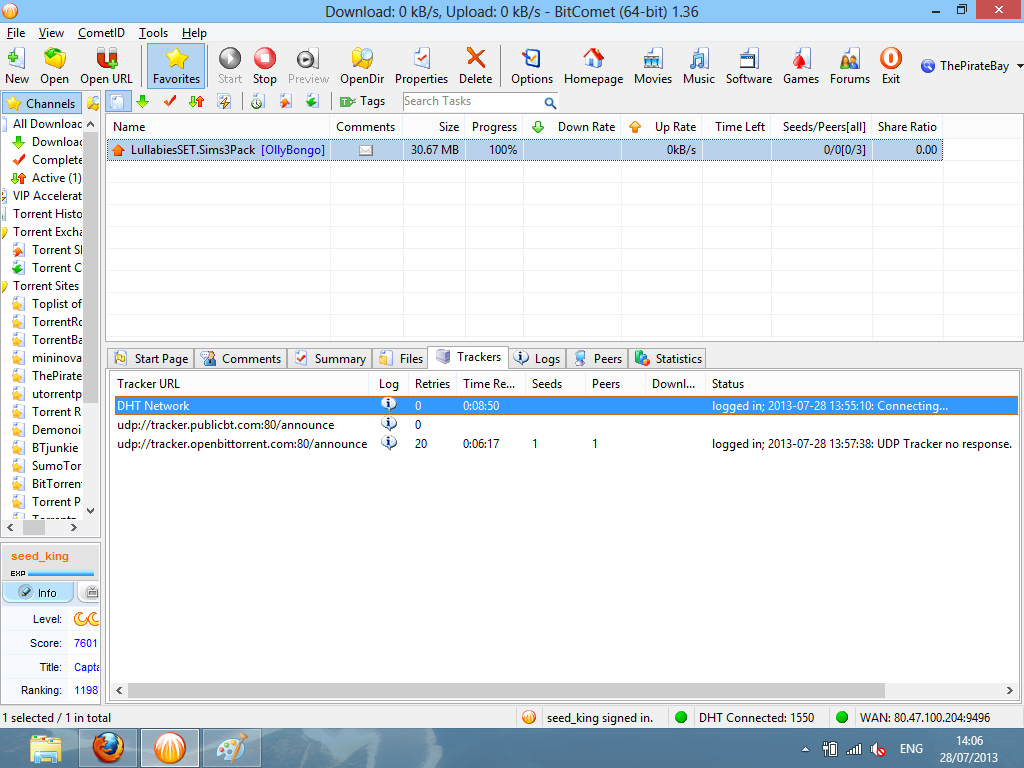Open the CometID menu
The image size is (1024, 768).
(101, 33)
